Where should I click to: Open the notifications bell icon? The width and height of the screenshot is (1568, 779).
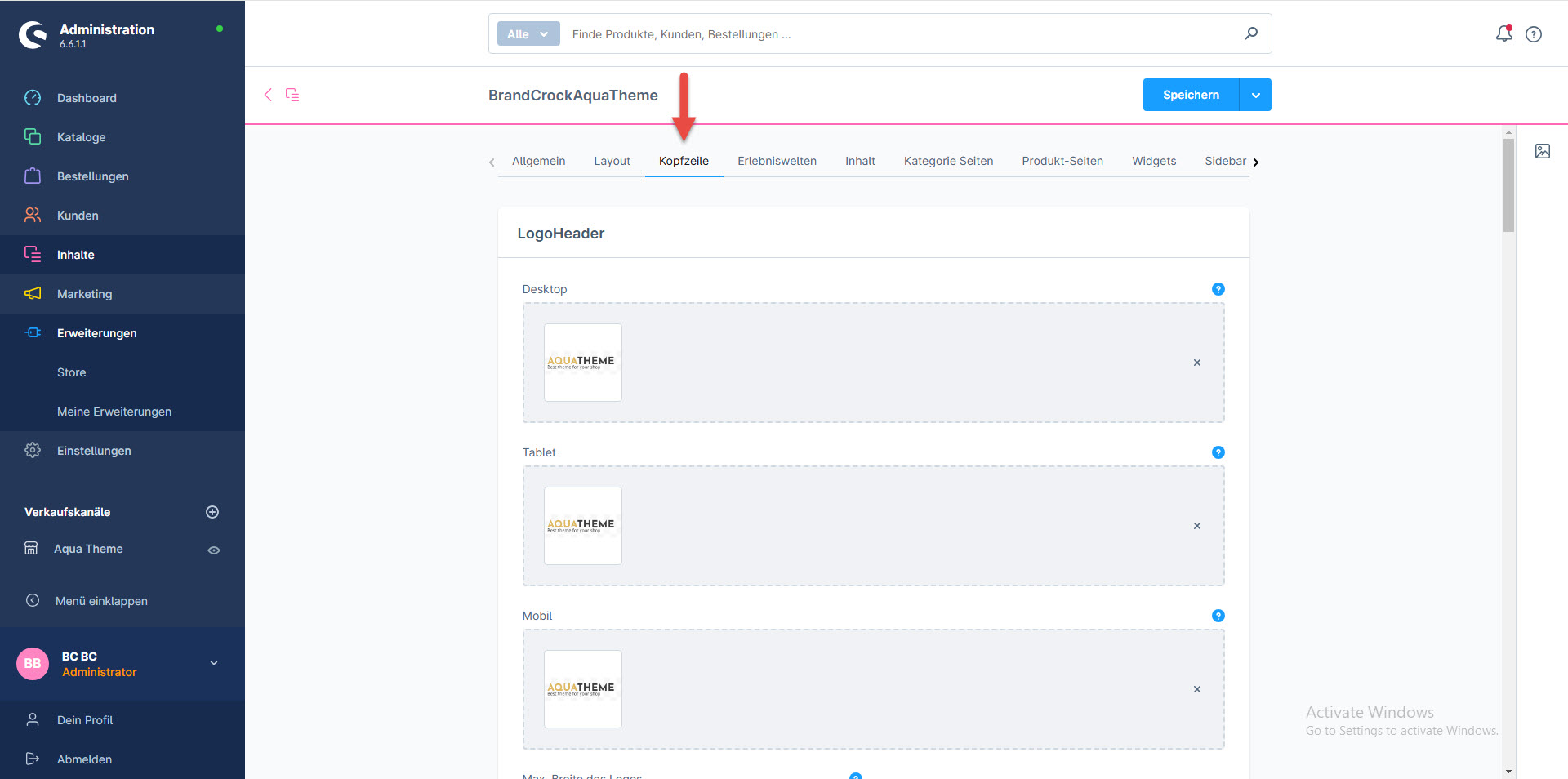coord(1503,33)
